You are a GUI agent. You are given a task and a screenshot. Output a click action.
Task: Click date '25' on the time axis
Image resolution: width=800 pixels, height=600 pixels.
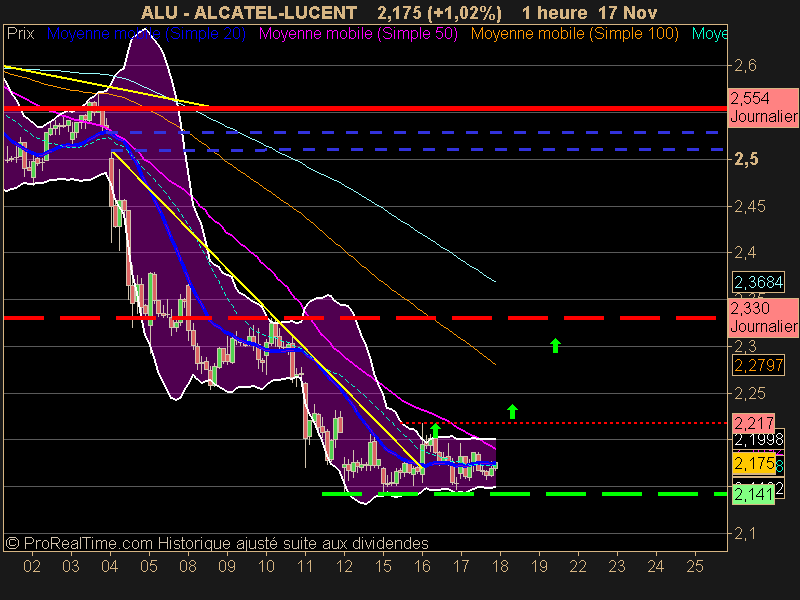(x=695, y=566)
